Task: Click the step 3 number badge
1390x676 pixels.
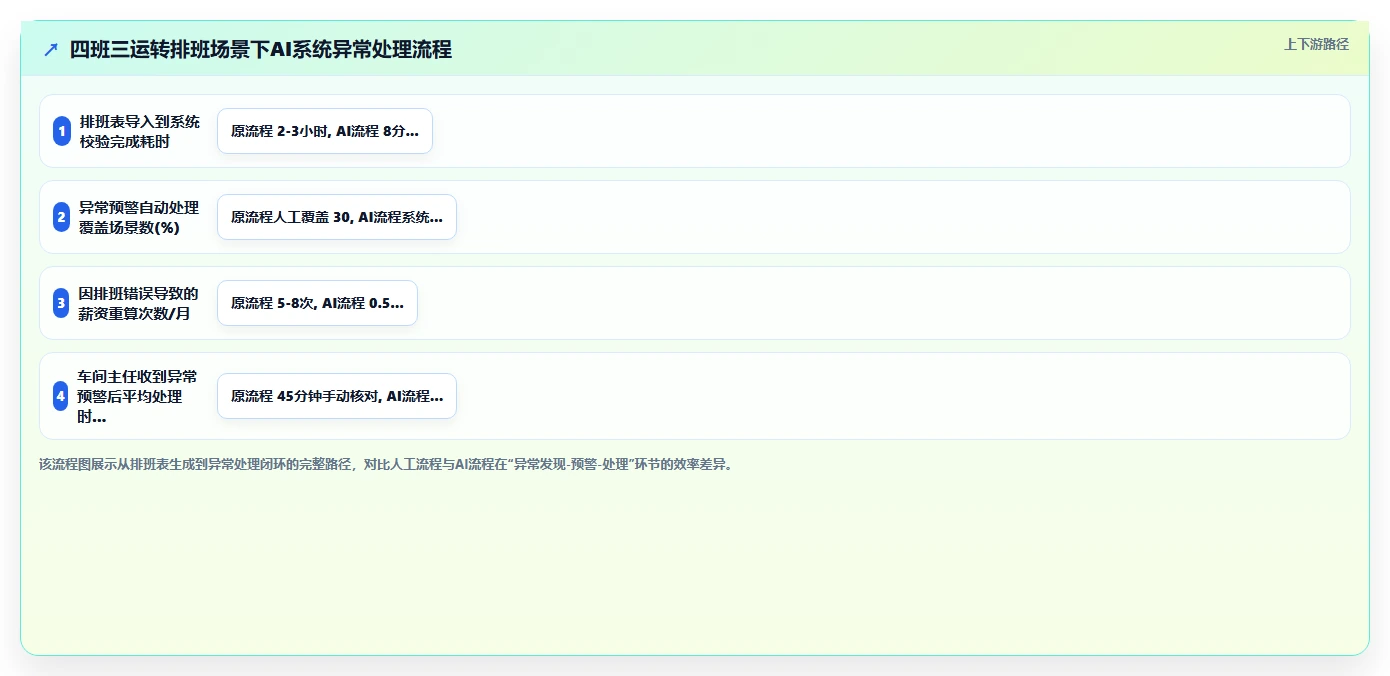Action: pos(61,303)
